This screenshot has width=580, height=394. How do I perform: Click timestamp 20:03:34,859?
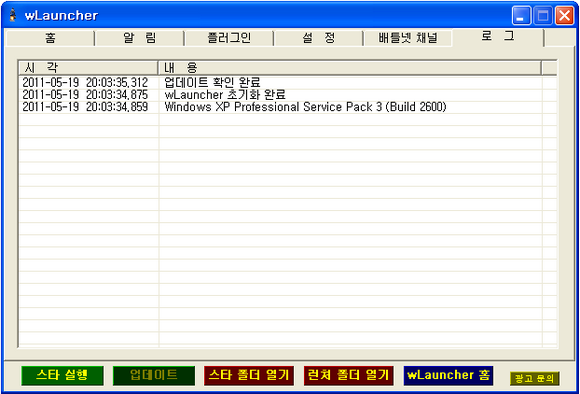117,107
